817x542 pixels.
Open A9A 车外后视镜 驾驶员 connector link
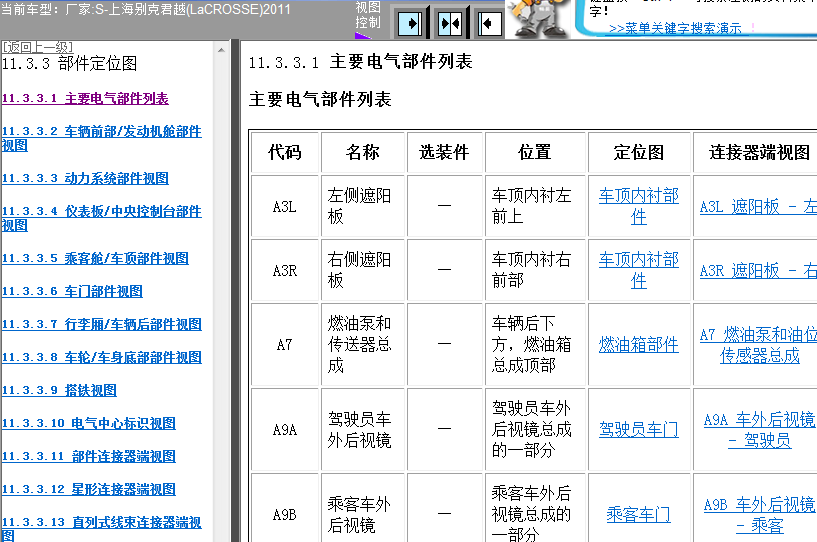[x=759, y=430]
